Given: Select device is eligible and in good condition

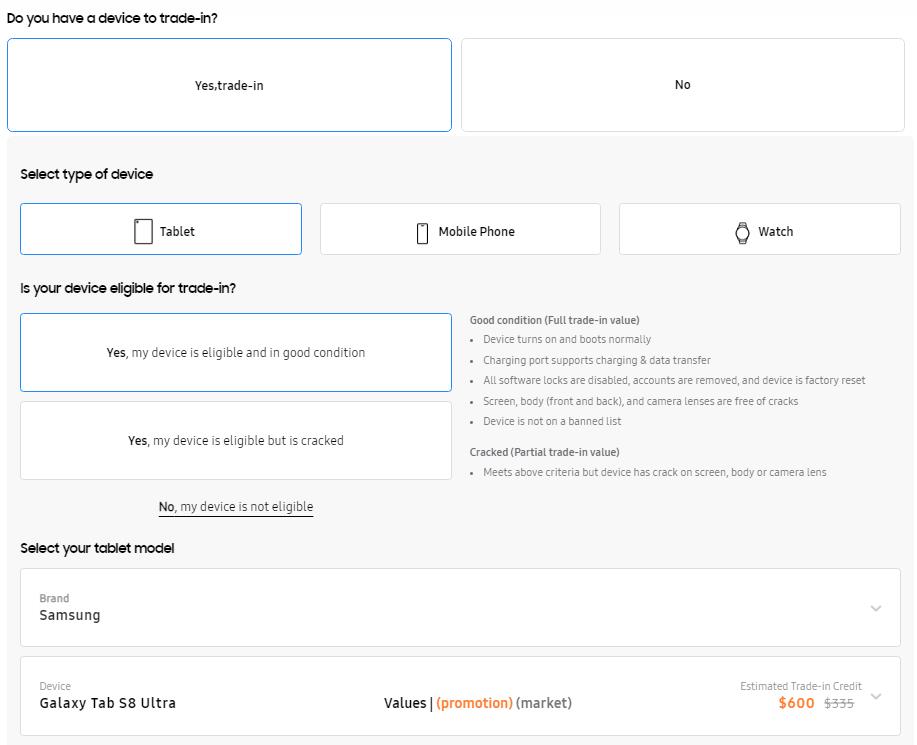Looking at the screenshot, I should point(236,352).
